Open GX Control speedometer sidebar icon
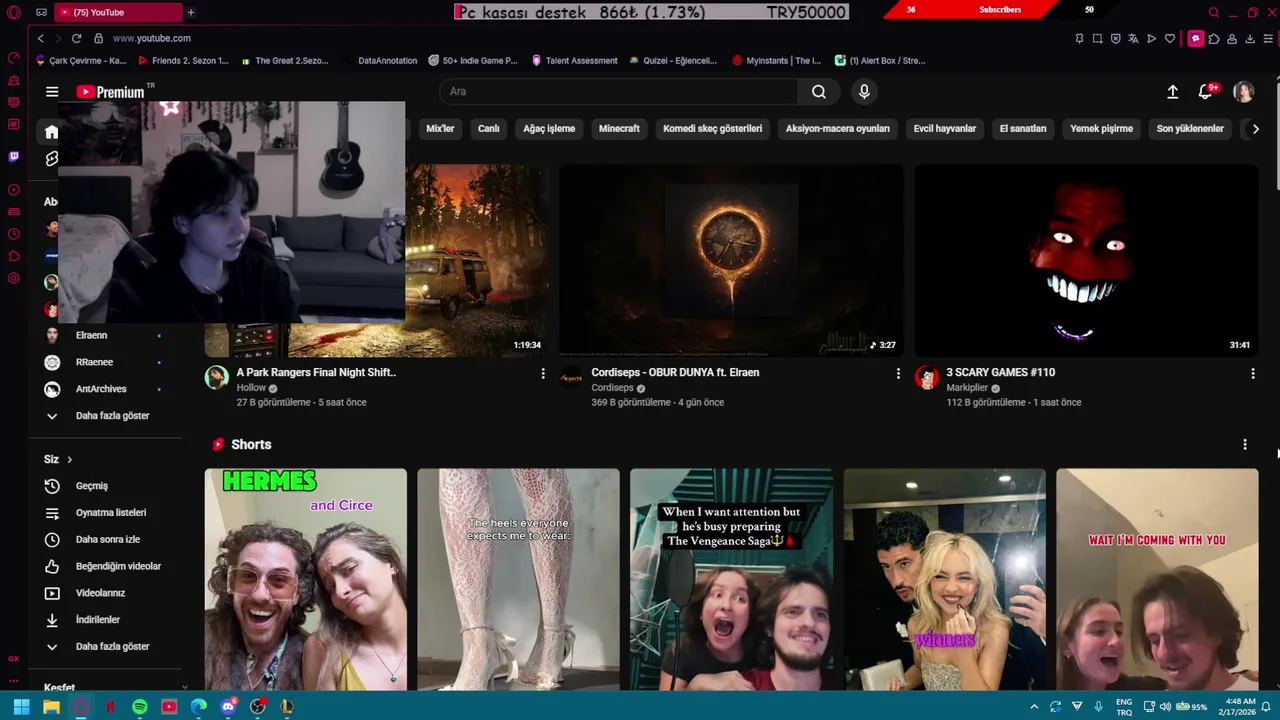This screenshot has height=720, width=1280. click(13, 58)
